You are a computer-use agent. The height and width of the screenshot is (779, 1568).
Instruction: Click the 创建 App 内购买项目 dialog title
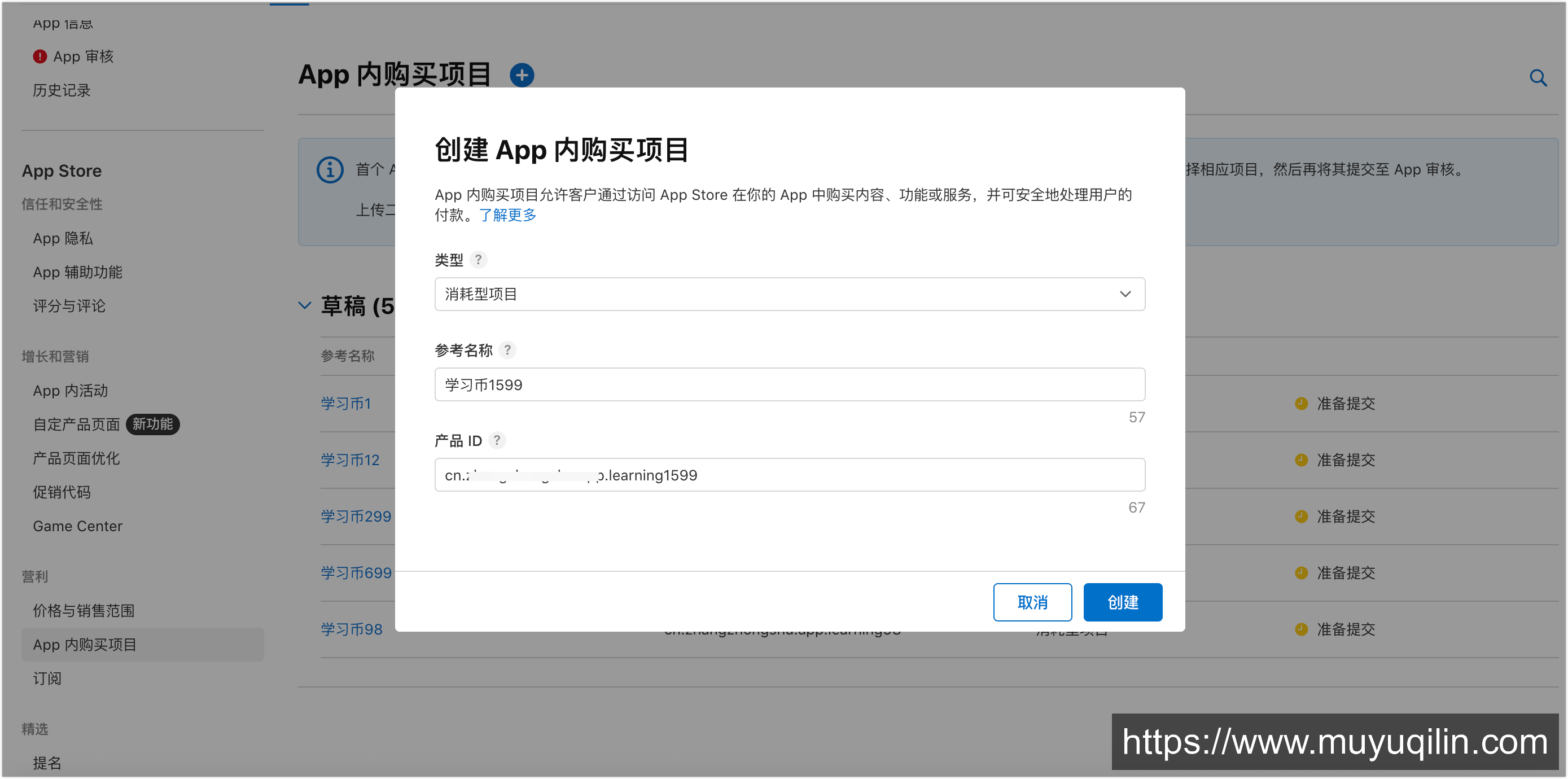tap(561, 150)
